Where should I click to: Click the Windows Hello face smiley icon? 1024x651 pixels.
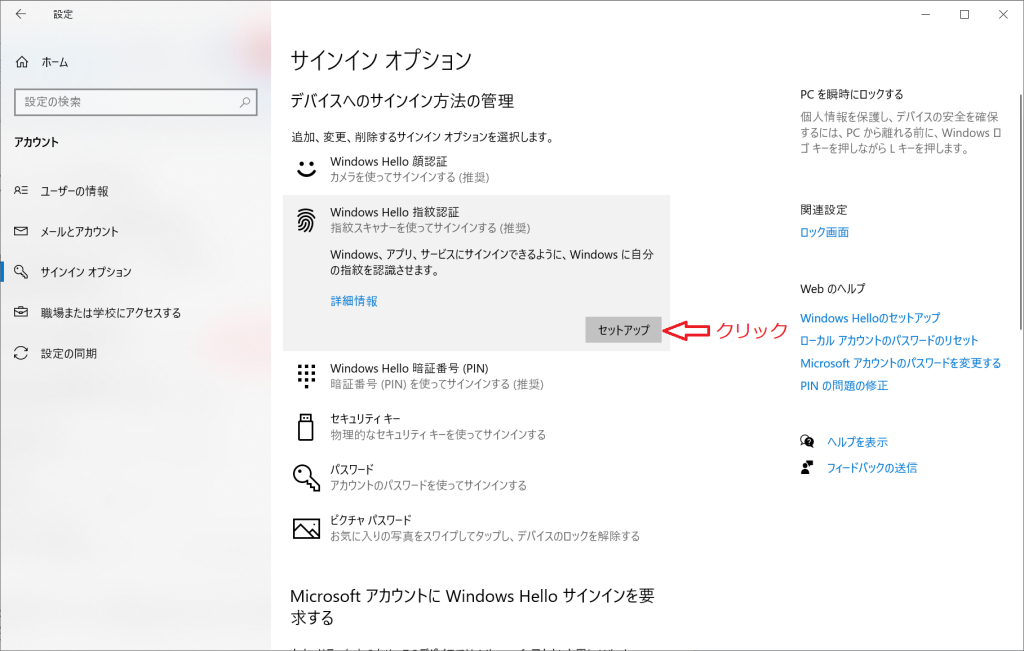tap(306, 168)
